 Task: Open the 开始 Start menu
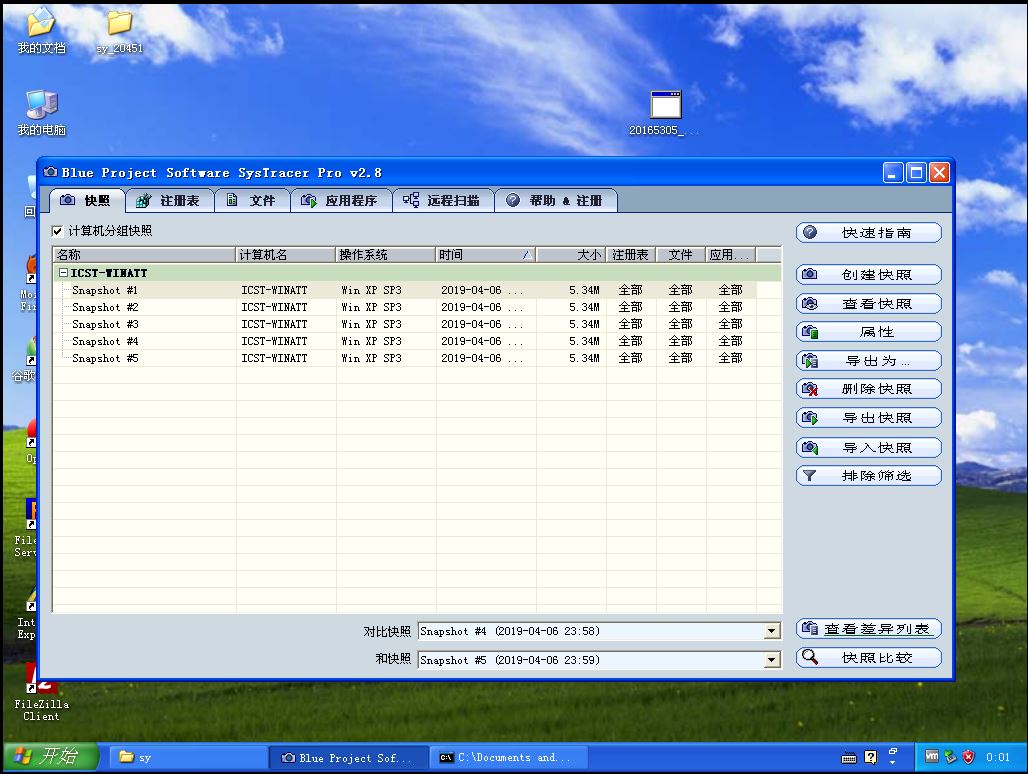[51, 757]
